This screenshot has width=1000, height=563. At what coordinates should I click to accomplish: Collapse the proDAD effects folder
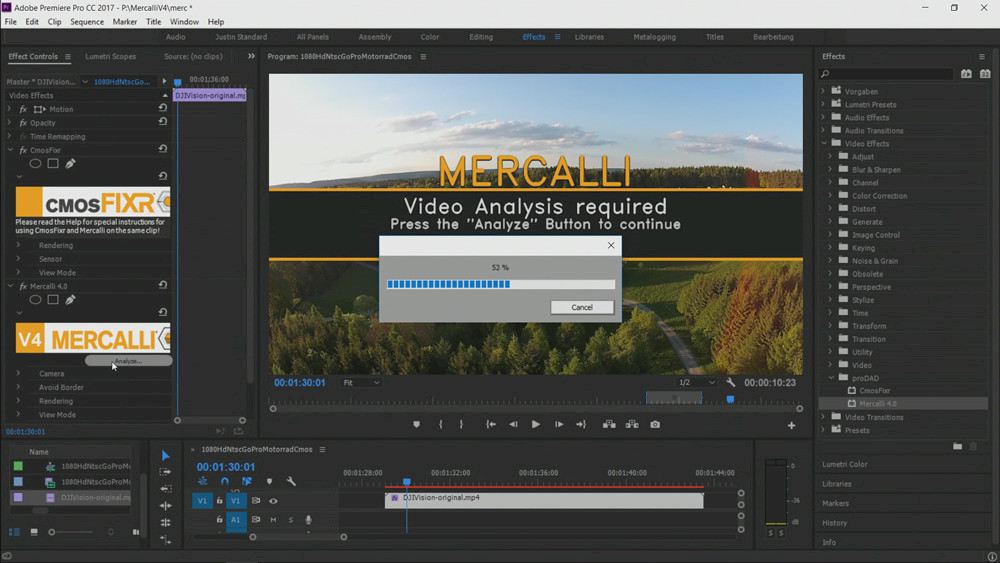coord(832,378)
